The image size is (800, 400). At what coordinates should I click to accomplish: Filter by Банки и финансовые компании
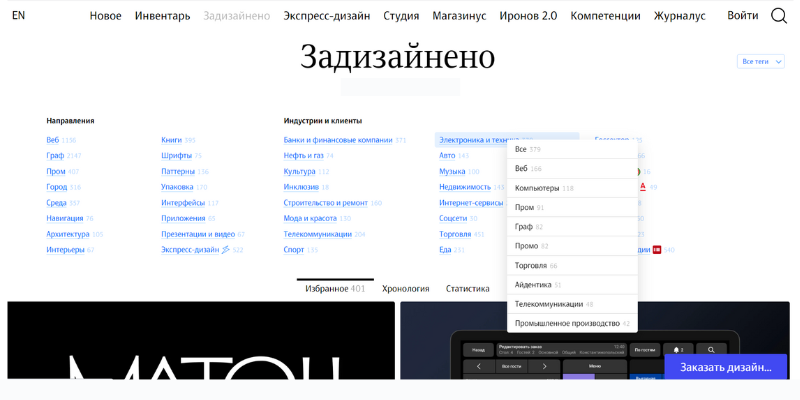337,140
